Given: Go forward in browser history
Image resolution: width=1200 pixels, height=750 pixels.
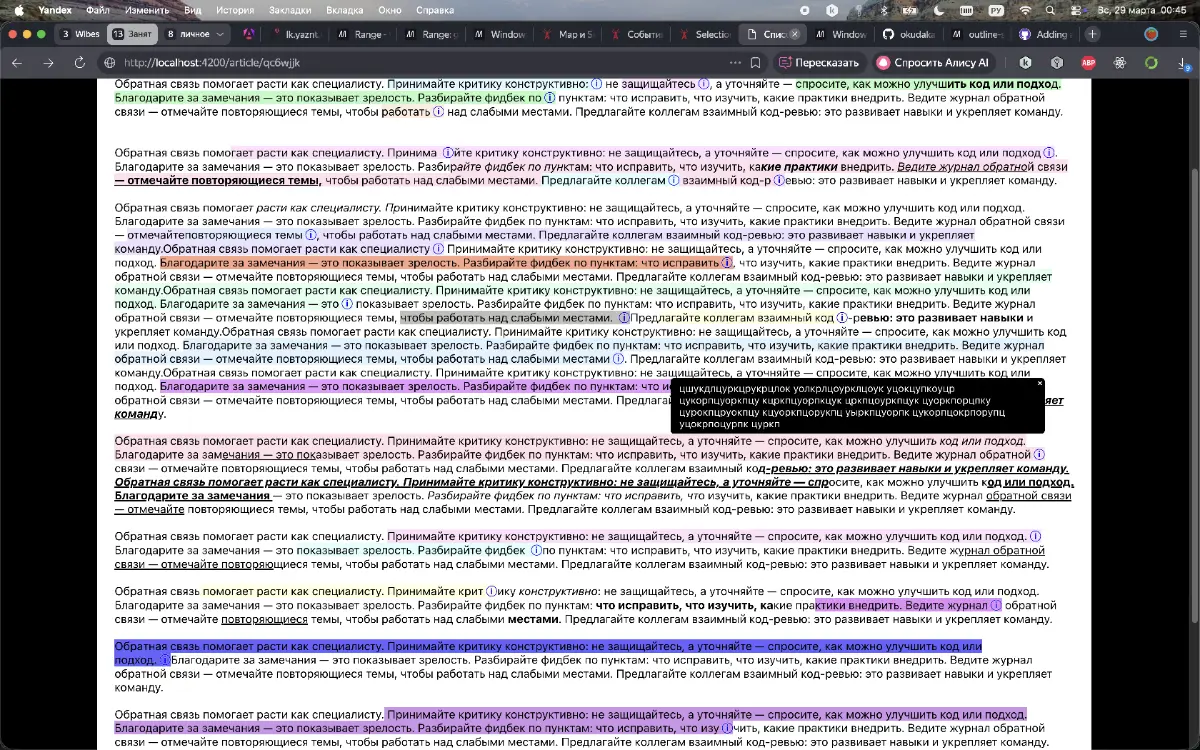Looking at the screenshot, I should click(48, 62).
